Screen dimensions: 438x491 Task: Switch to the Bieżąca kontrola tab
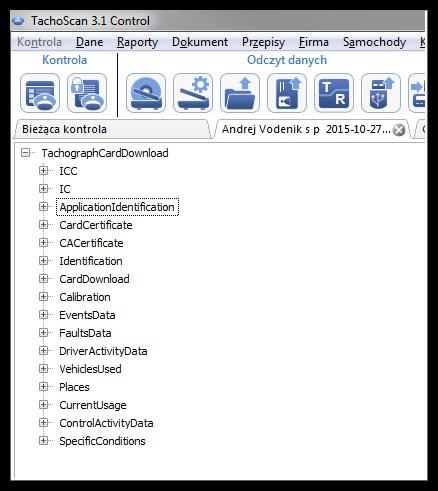point(112,129)
